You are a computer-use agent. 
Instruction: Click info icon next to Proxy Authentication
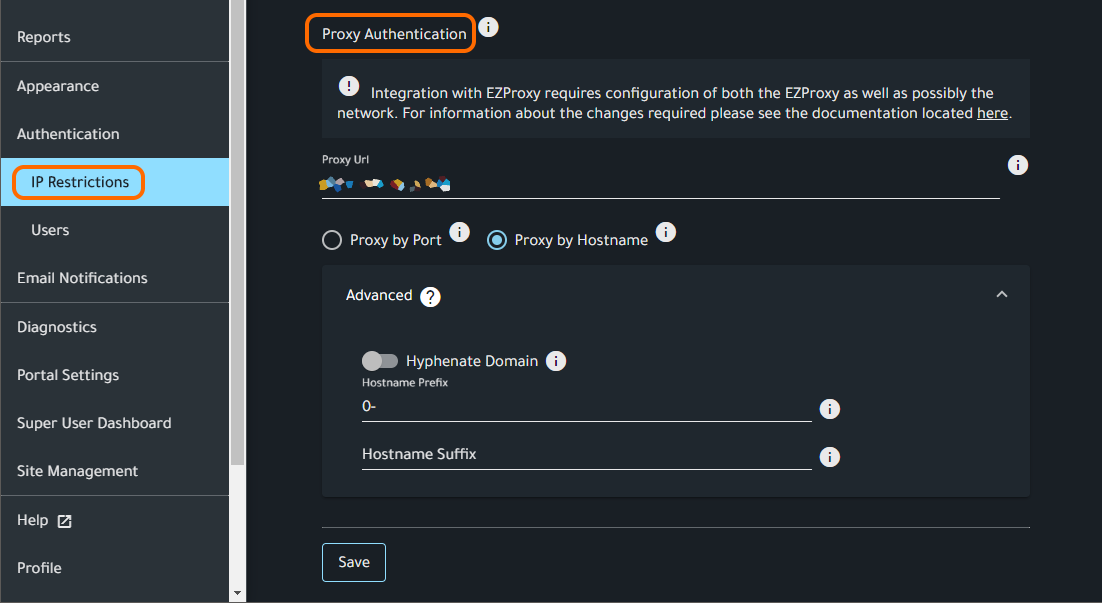pyautogui.click(x=488, y=27)
